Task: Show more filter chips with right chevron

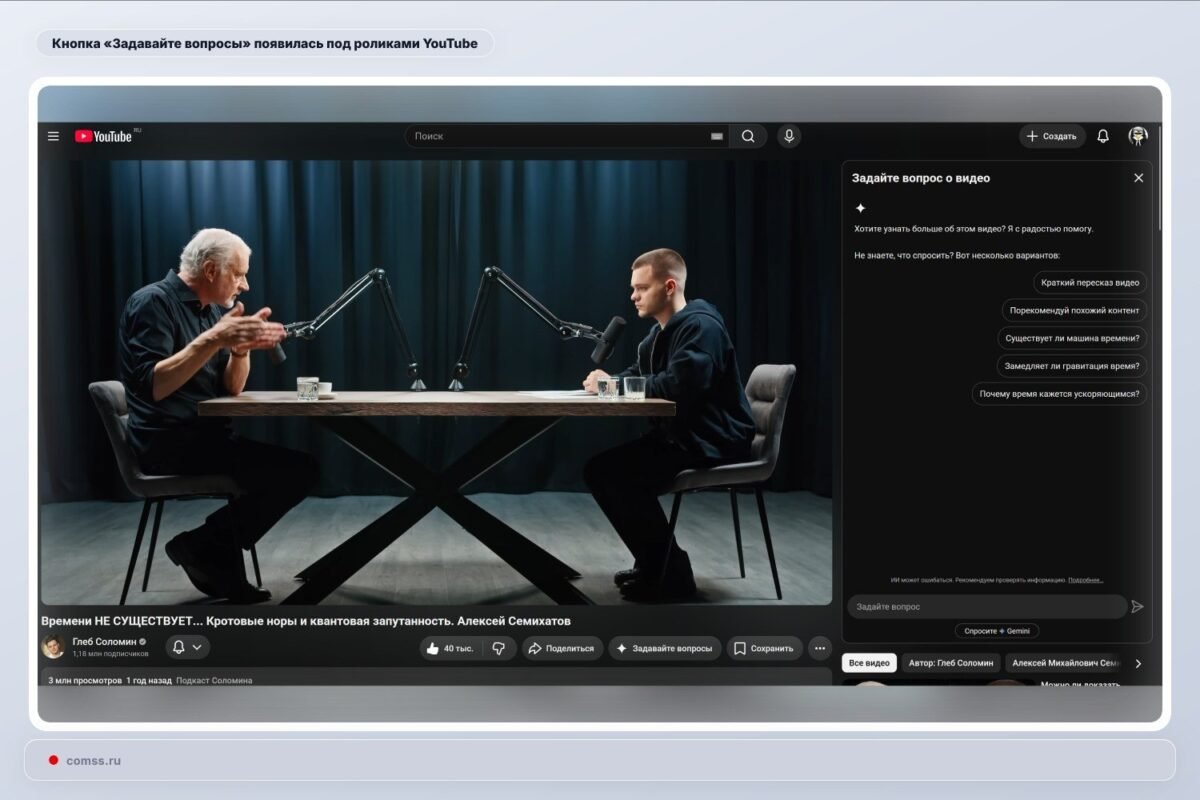Action: click(x=1138, y=663)
